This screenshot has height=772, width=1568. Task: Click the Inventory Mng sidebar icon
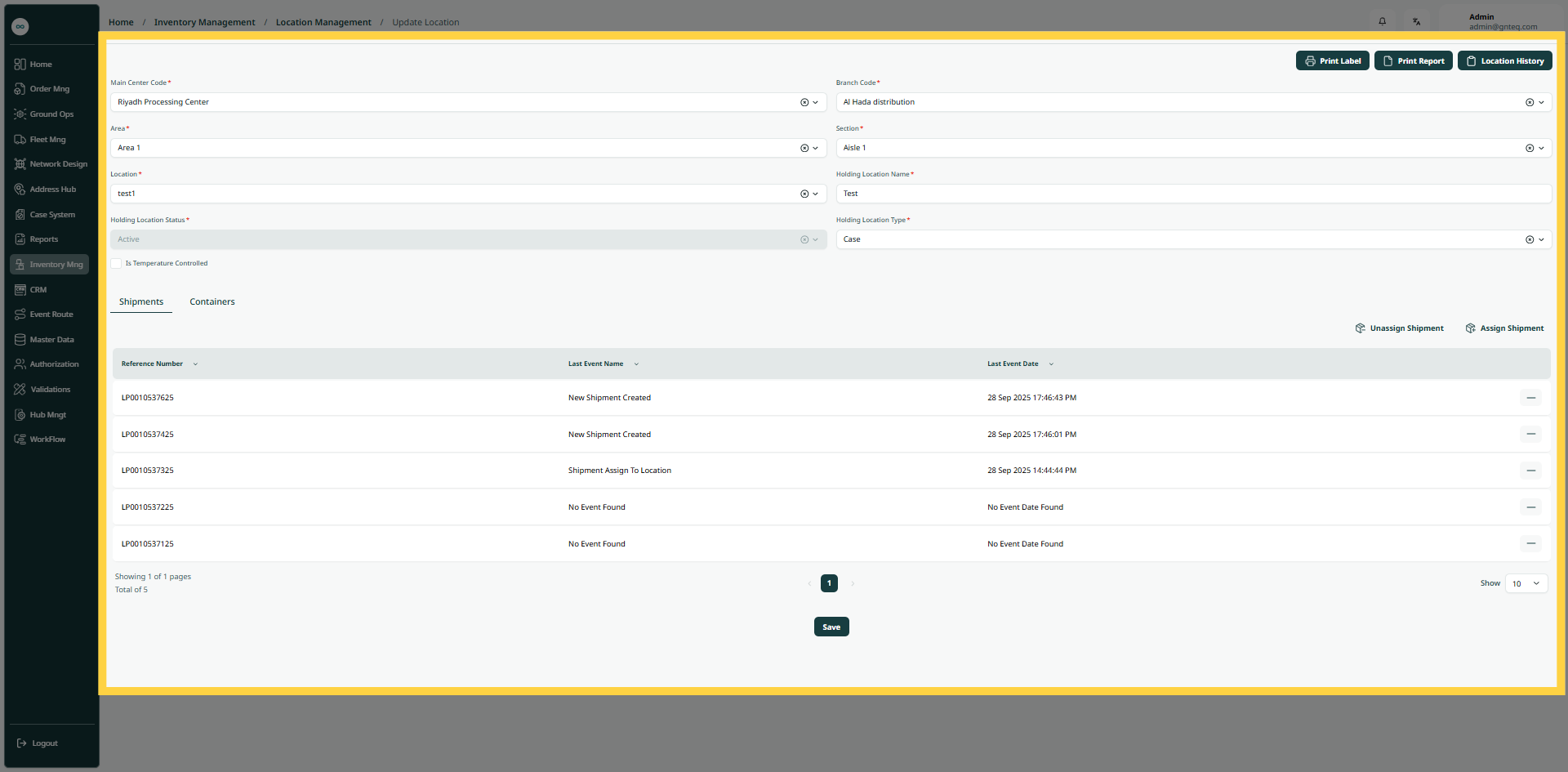point(20,265)
